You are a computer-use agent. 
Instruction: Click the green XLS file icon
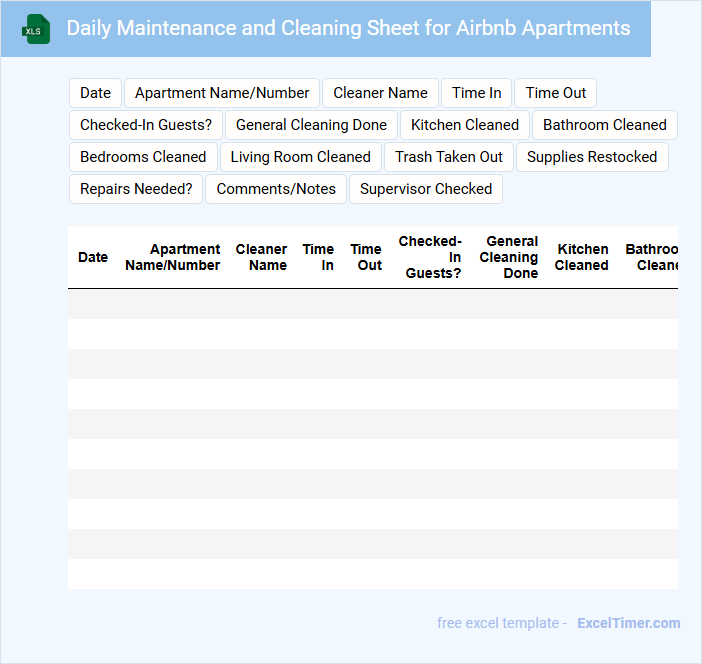coord(36,29)
